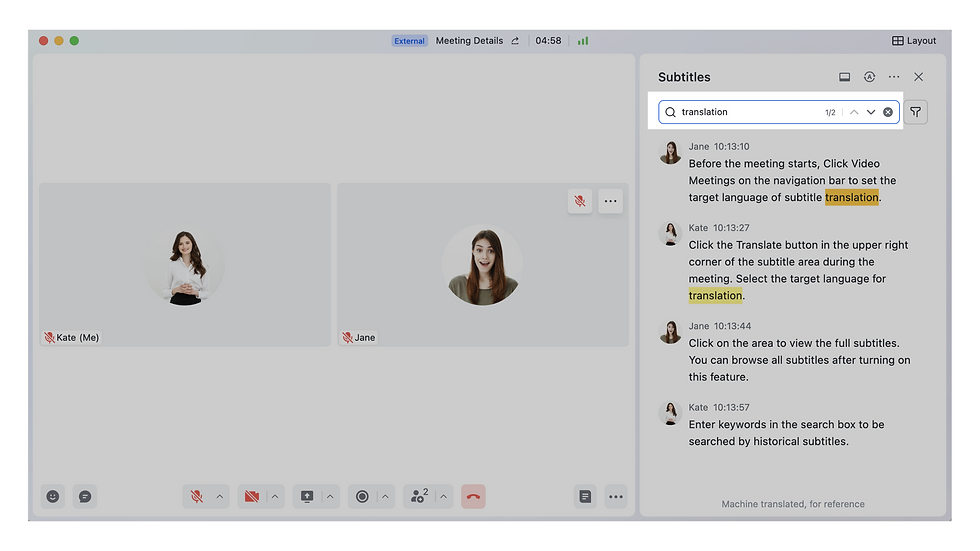The width and height of the screenshot is (980, 551).
Task: Click the meeting timer 04:58
Action: (548, 41)
